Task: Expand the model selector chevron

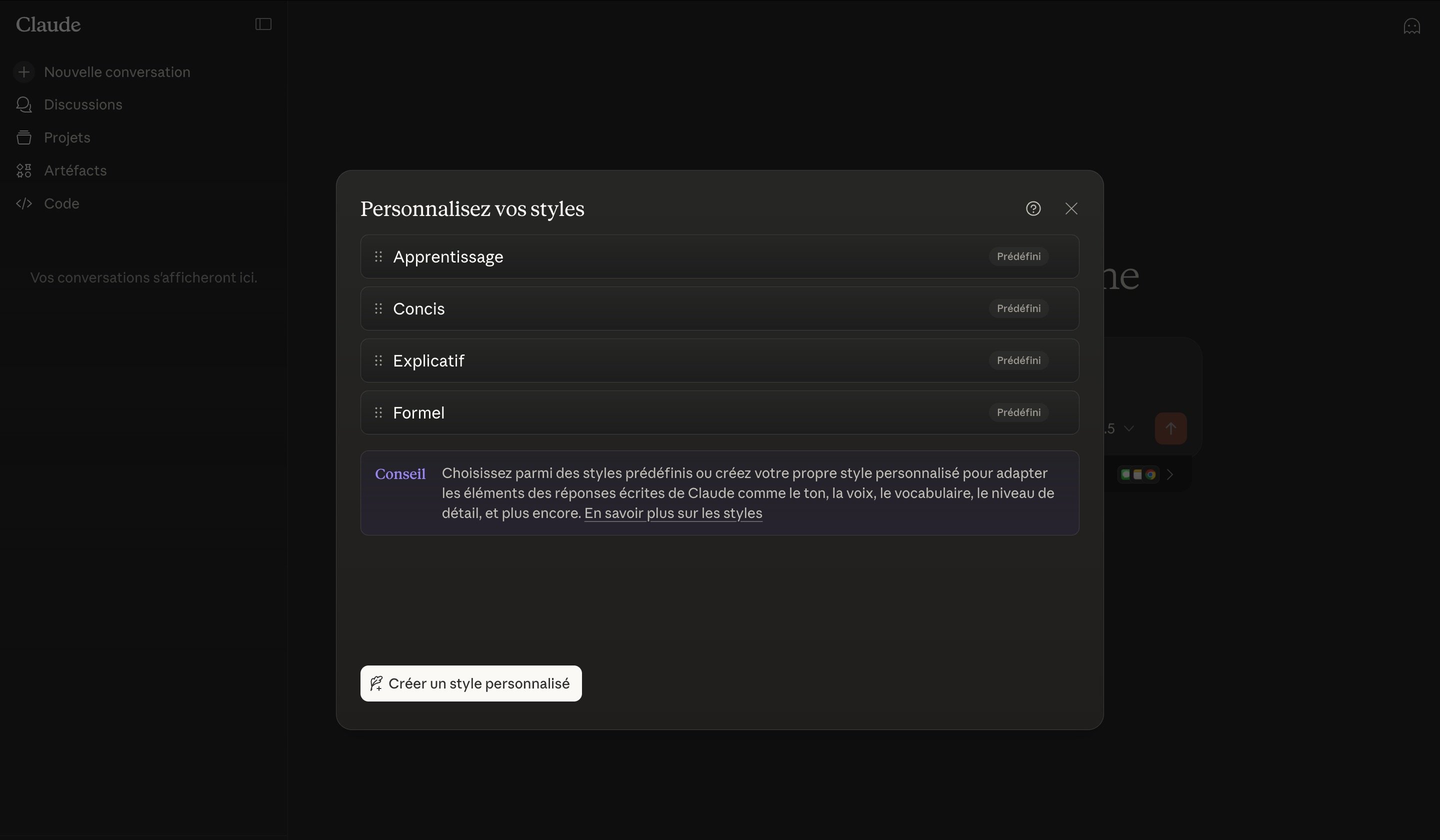Action: click(x=1128, y=428)
